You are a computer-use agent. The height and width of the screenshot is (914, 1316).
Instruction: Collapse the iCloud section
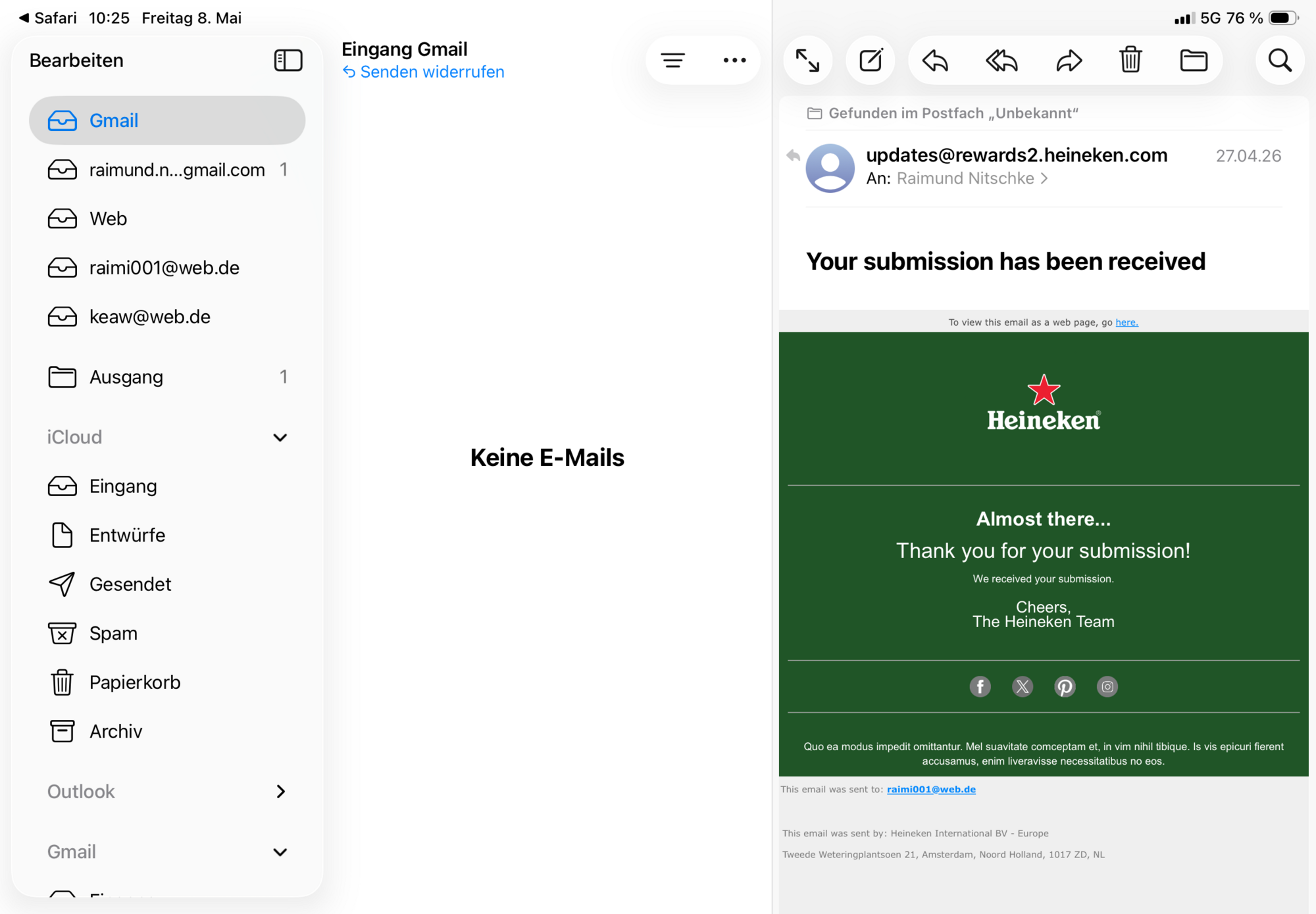tap(280, 438)
